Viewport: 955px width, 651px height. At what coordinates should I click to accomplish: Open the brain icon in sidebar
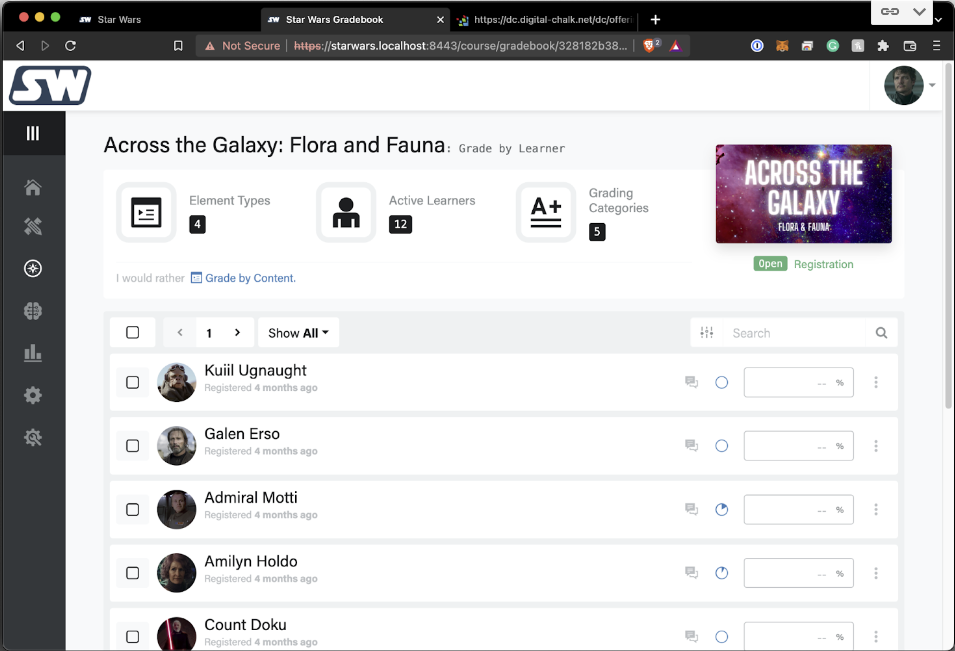33,311
